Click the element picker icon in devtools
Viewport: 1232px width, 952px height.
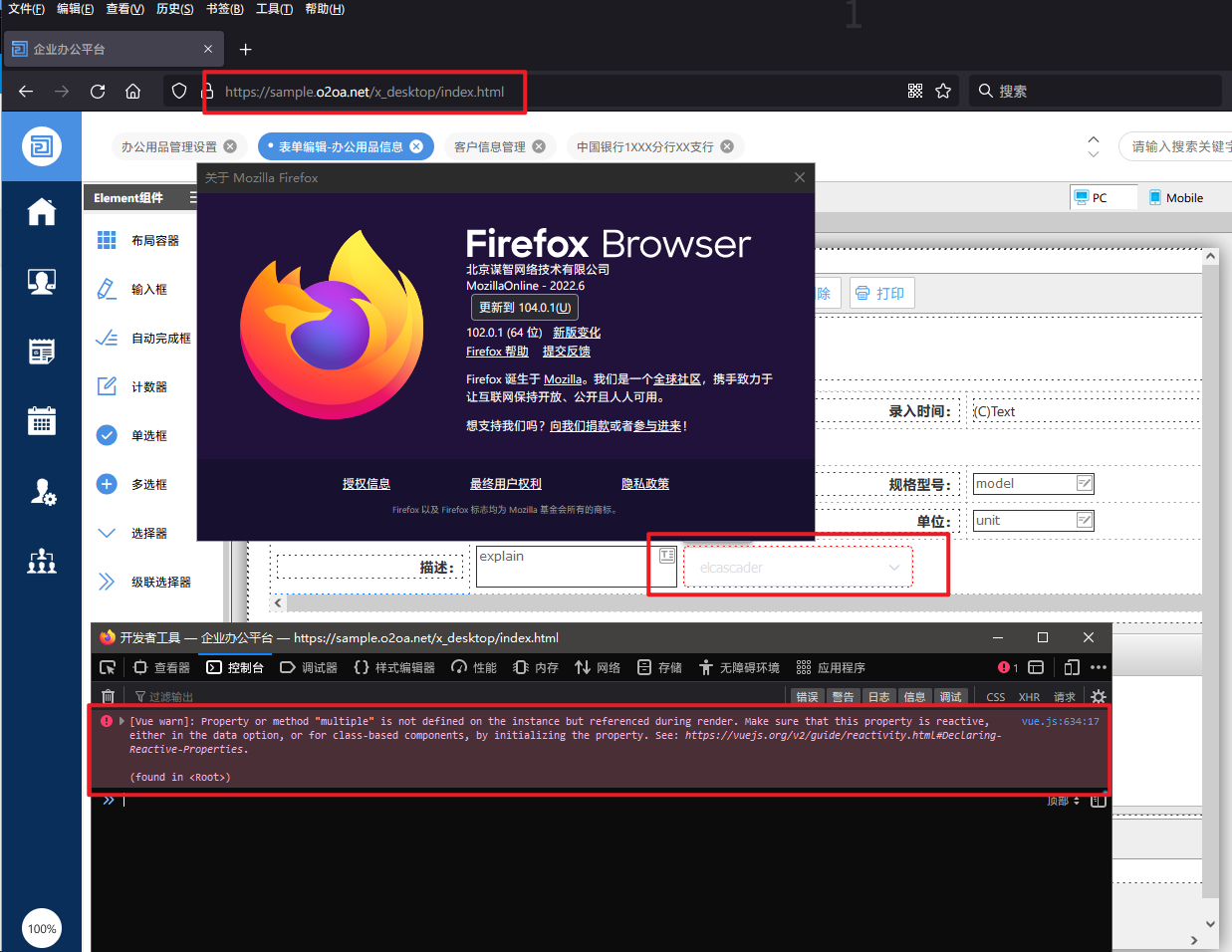[x=108, y=667]
